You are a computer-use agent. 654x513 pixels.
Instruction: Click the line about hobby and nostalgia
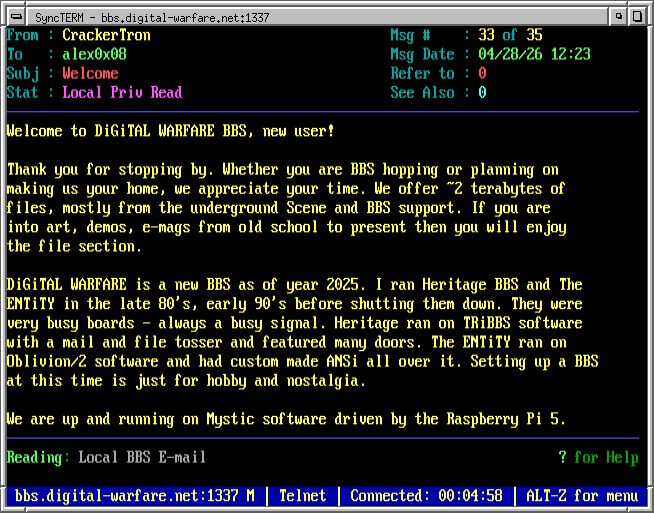(x=186, y=381)
